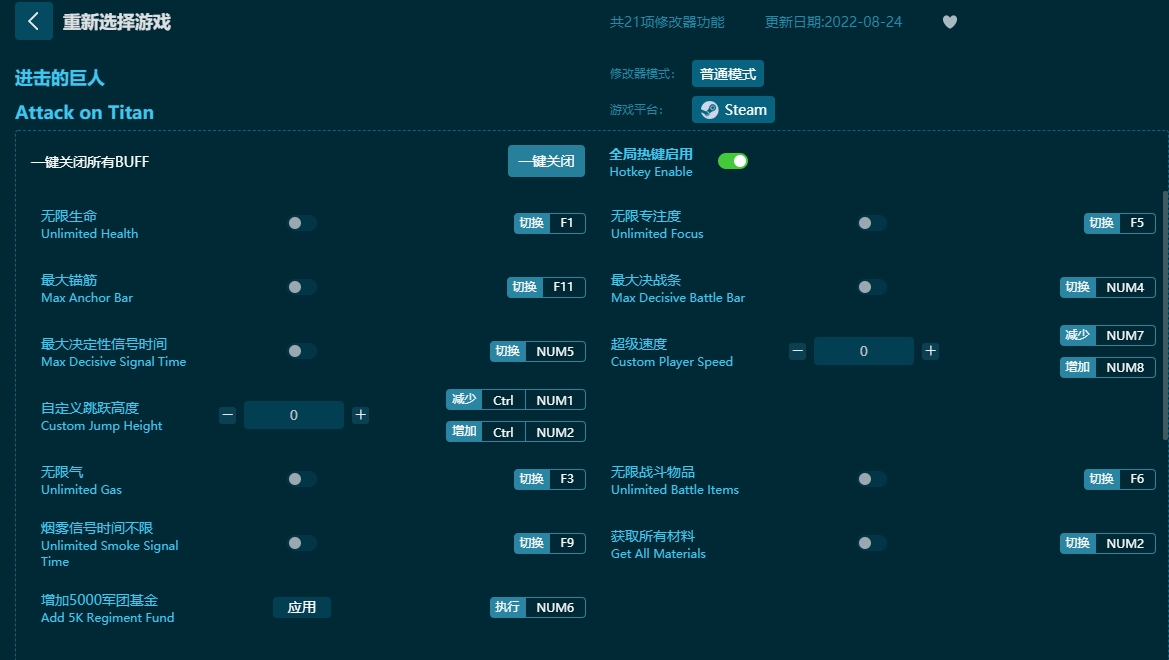Click the F1 hotkey for Unlimited Health
1169x660 pixels.
550,223
